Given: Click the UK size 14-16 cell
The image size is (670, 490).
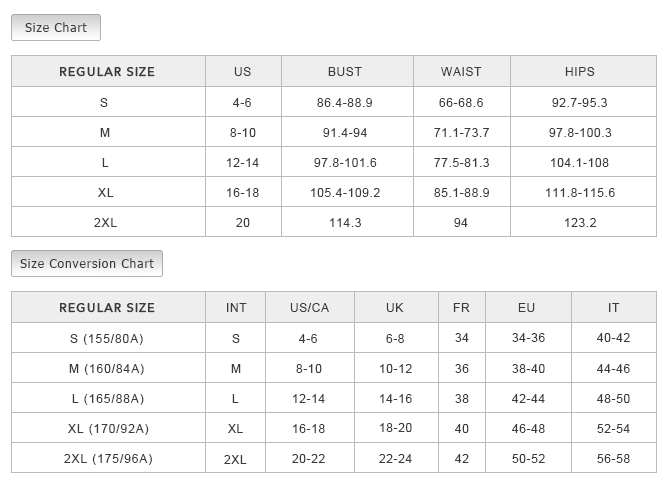Looking at the screenshot, I should click(395, 399).
